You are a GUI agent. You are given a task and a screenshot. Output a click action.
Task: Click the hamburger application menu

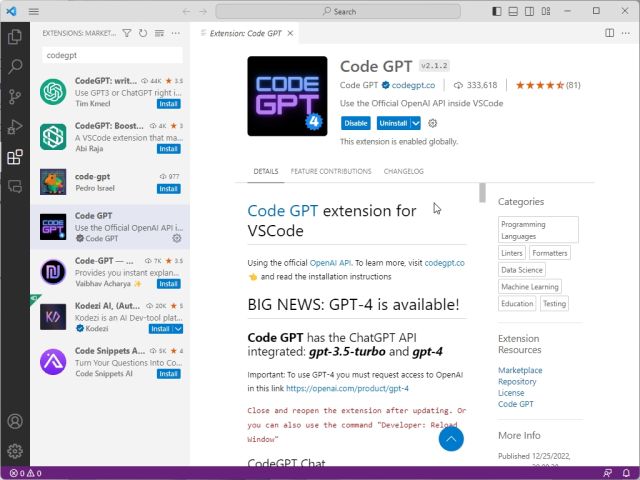pyautogui.click(x=34, y=11)
